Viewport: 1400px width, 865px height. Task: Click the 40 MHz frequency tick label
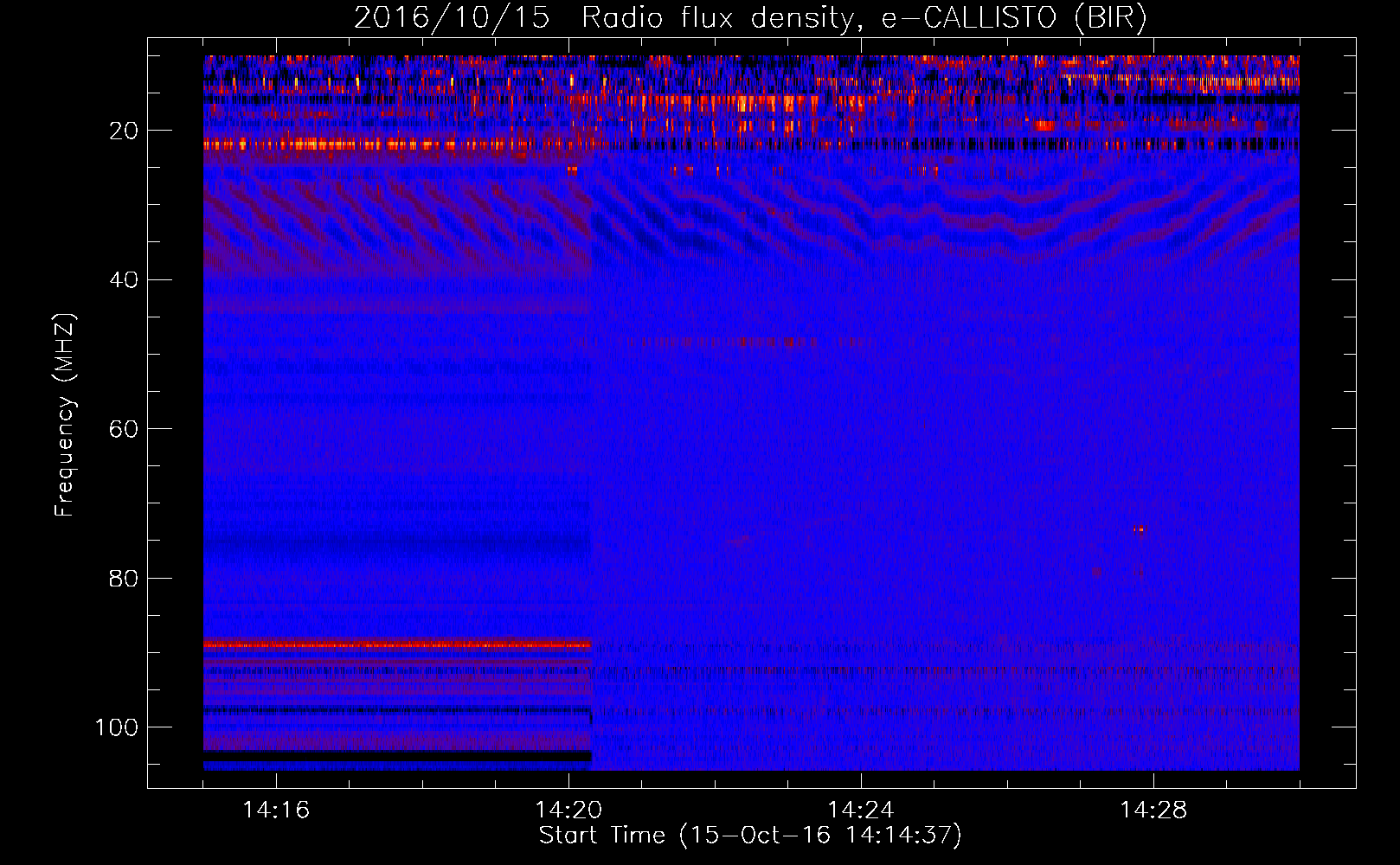pos(124,279)
